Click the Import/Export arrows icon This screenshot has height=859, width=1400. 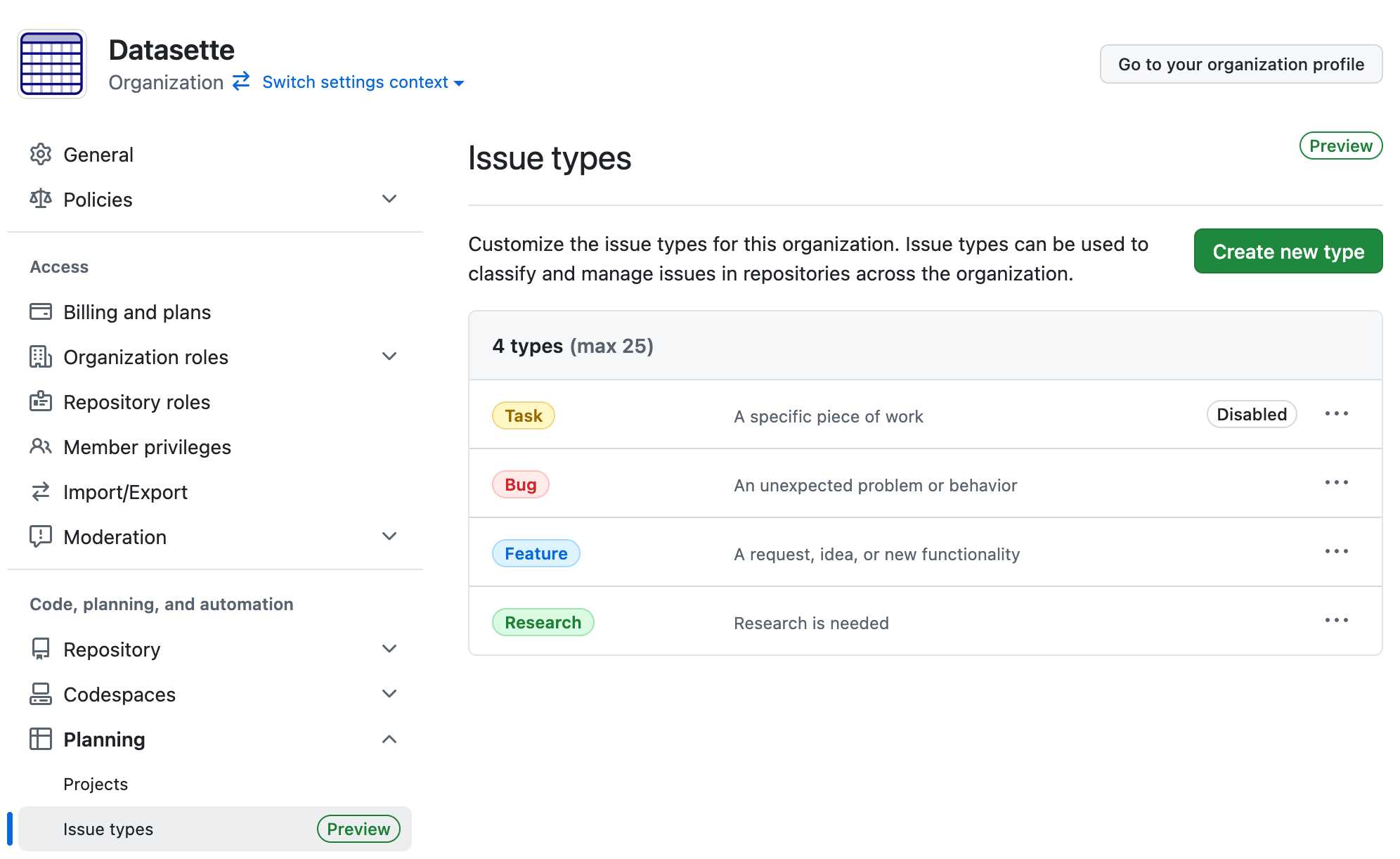pyautogui.click(x=41, y=491)
